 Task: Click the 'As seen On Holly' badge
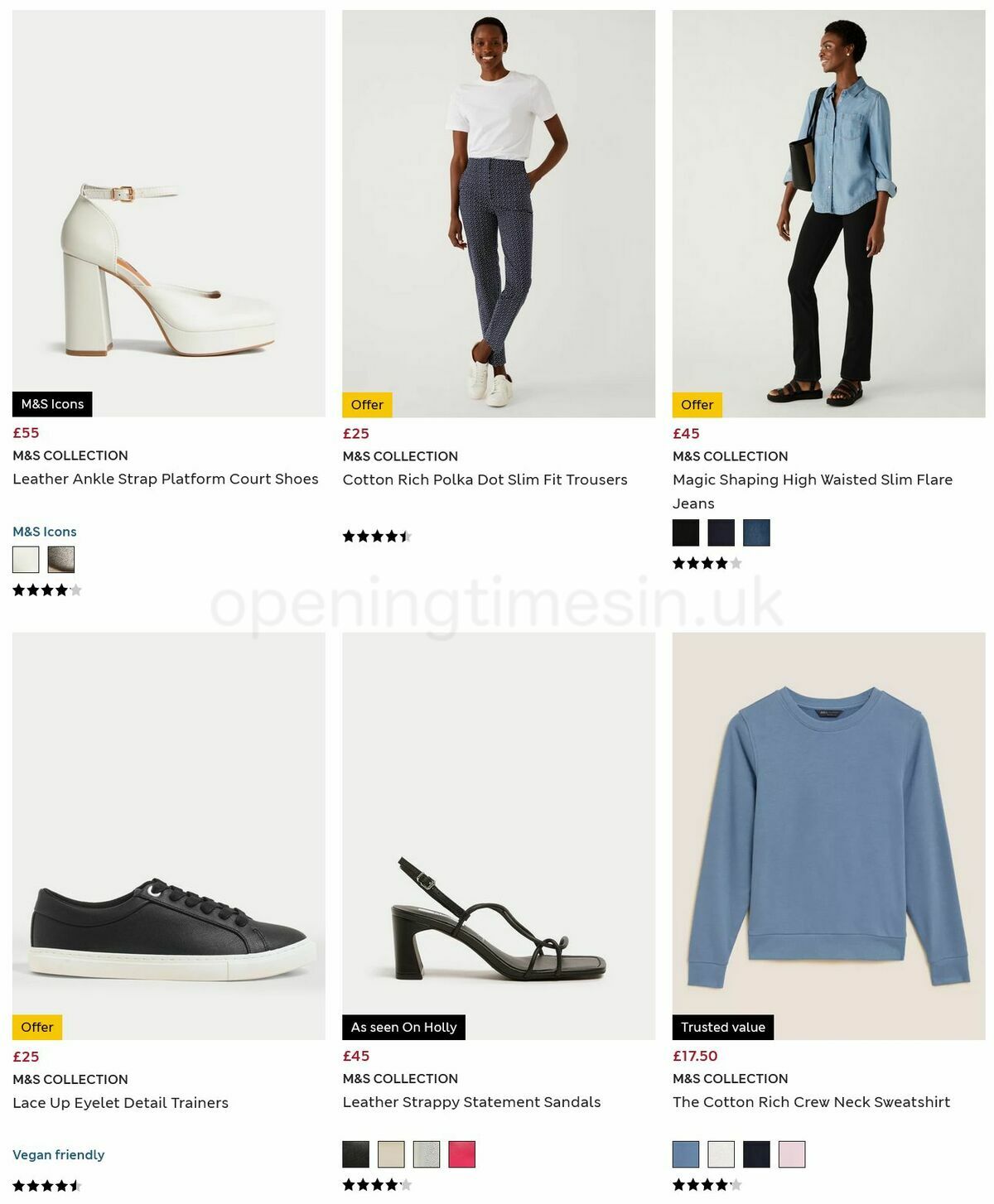click(x=404, y=1027)
